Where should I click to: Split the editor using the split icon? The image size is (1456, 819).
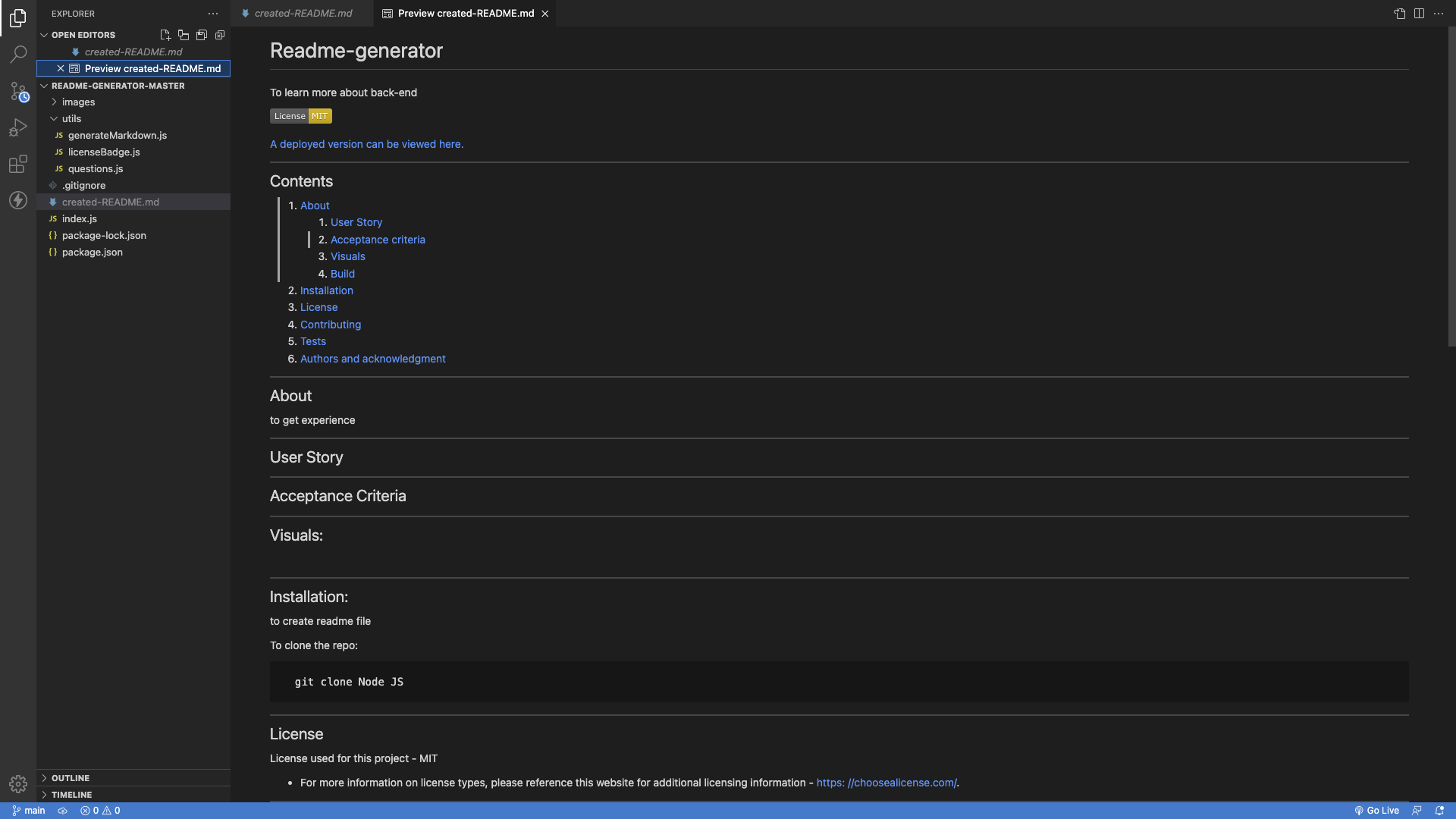click(x=1419, y=13)
